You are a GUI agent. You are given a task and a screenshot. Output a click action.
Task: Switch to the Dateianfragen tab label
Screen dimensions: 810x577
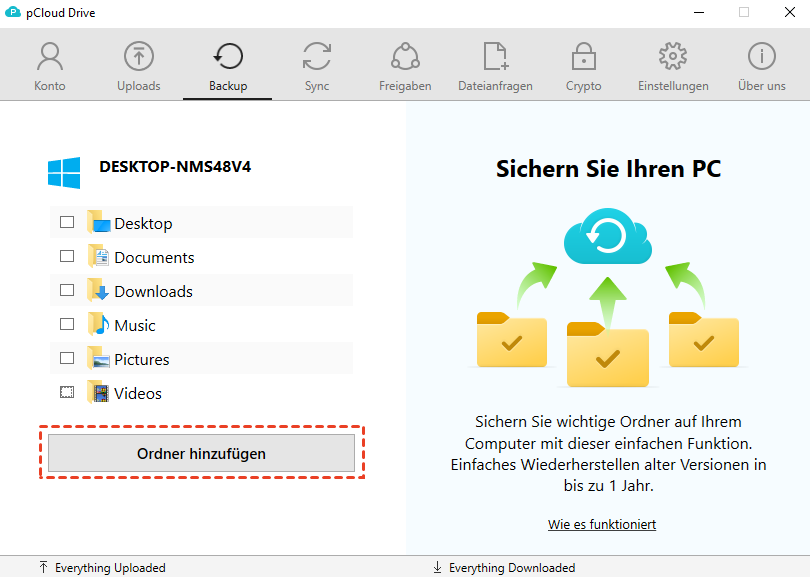[x=495, y=86]
